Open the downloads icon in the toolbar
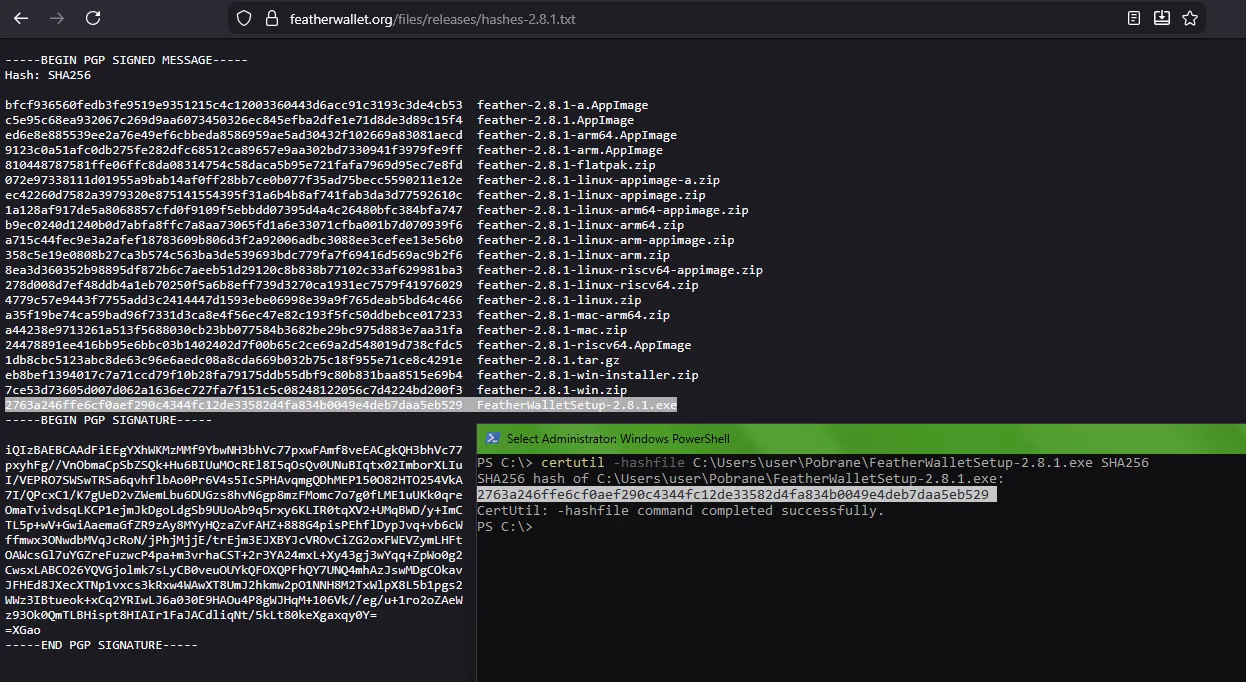 (x=1161, y=18)
